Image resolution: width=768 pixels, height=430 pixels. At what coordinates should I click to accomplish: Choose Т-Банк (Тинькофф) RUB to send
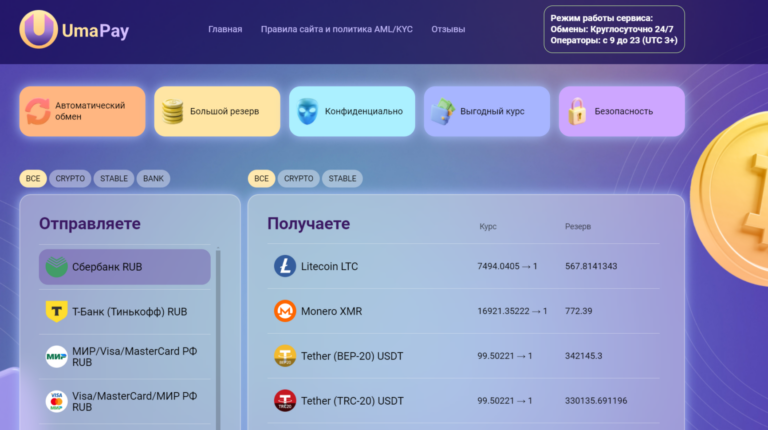[124, 311]
